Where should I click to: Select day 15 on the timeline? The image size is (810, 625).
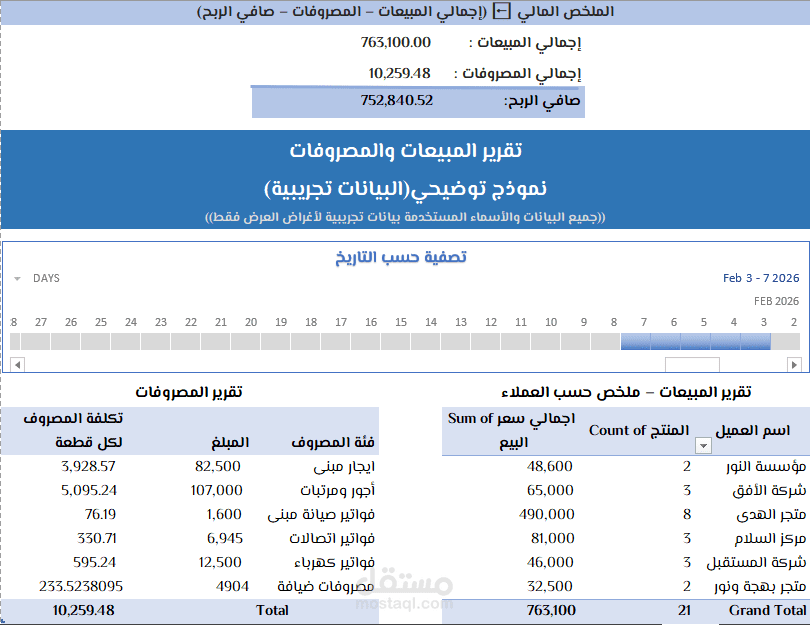[x=396, y=341]
